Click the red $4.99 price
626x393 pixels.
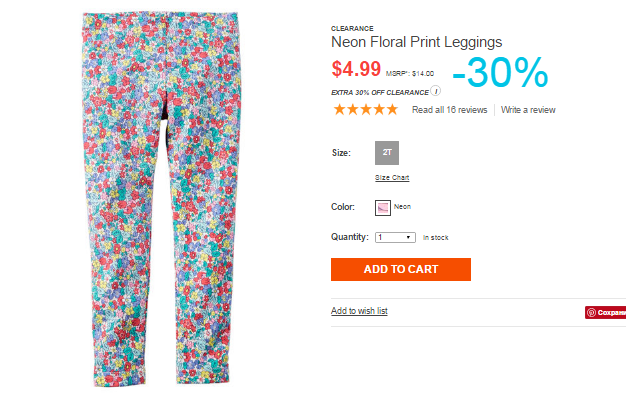(x=356, y=69)
